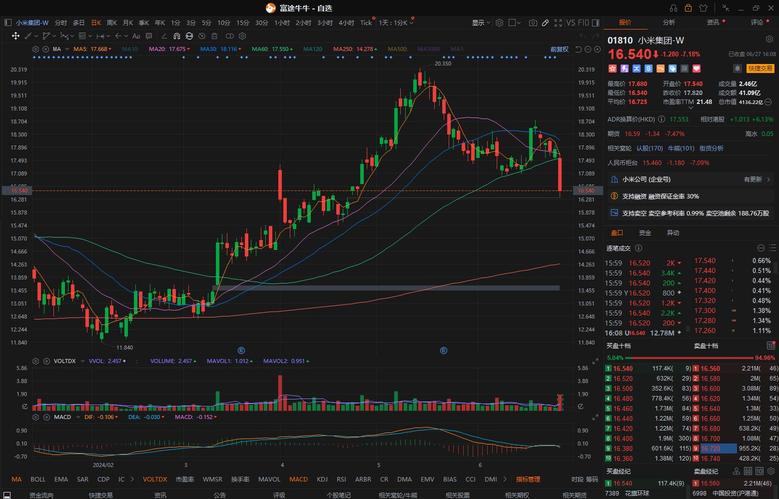The image size is (779, 499).
Task: Open VS compare stocks tool
Action: point(570,23)
